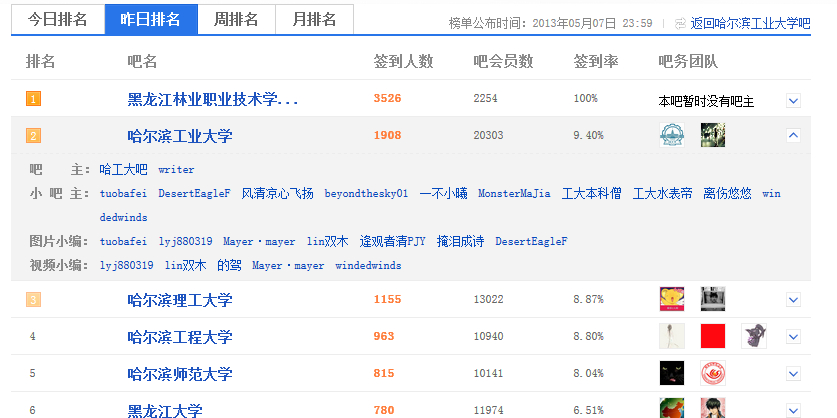This screenshot has height=418, width=837.
Task: Click second team avatar in 哈尔滨理工大学 row
Action: (713, 299)
